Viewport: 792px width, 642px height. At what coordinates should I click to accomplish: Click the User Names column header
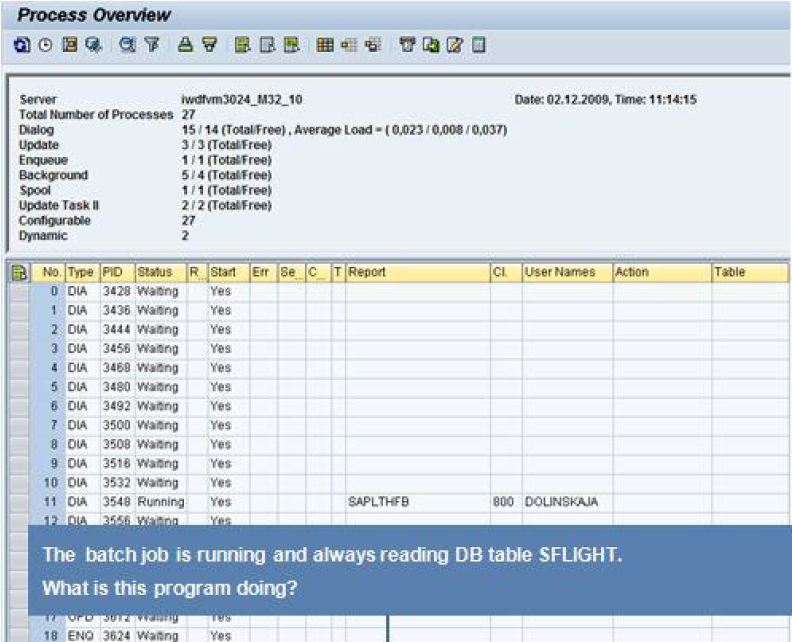[x=567, y=272]
